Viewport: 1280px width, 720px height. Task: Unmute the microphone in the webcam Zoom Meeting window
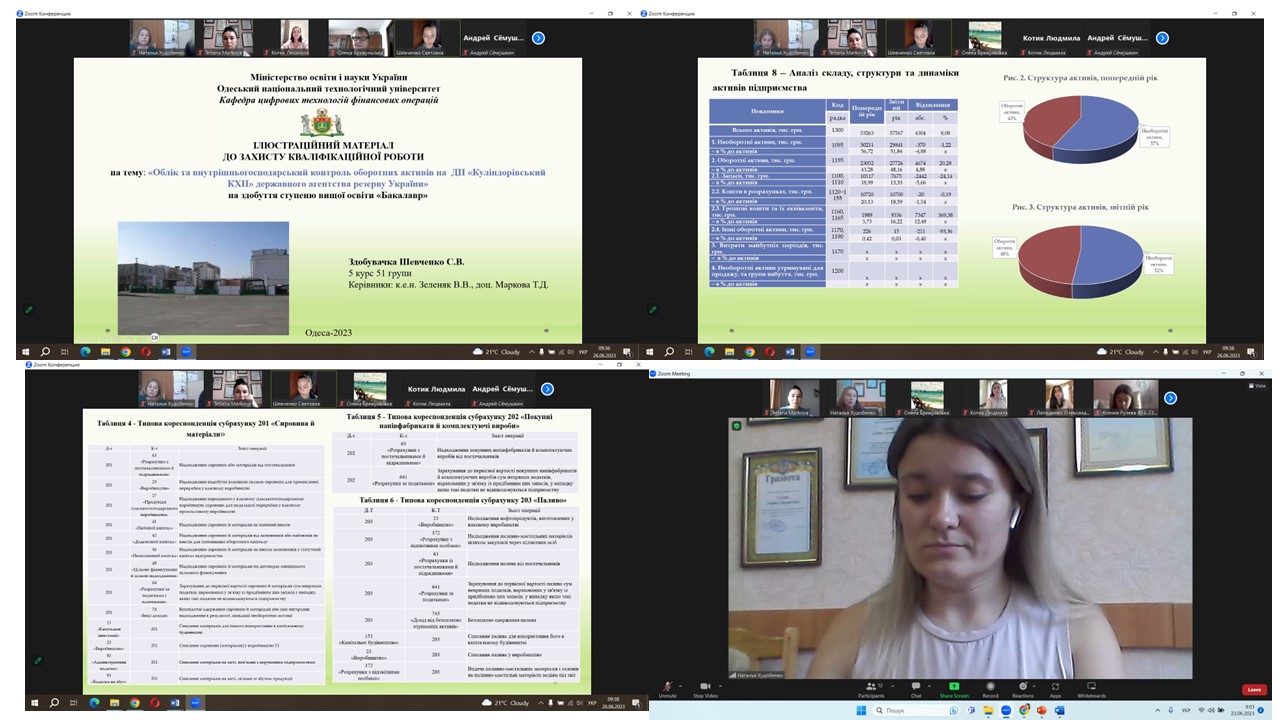tap(667, 689)
